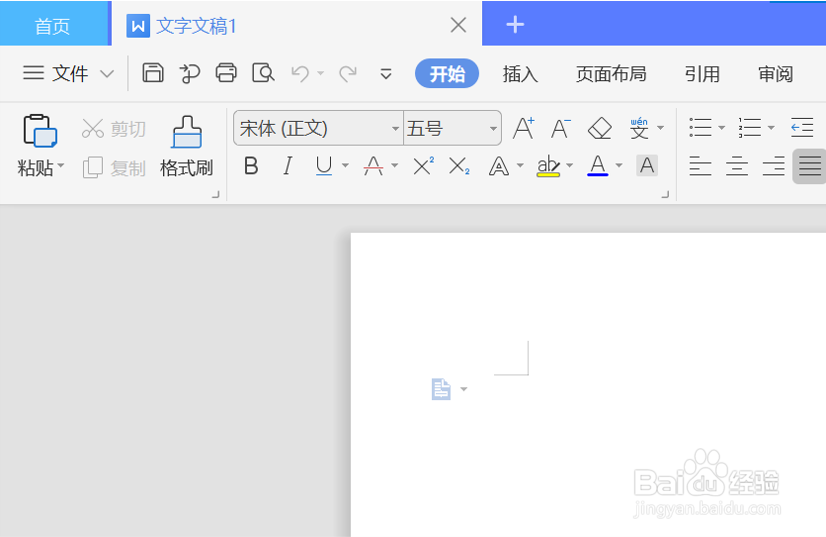Toggle character shading A button
The image size is (826, 537).
pyautogui.click(x=647, y=166)
